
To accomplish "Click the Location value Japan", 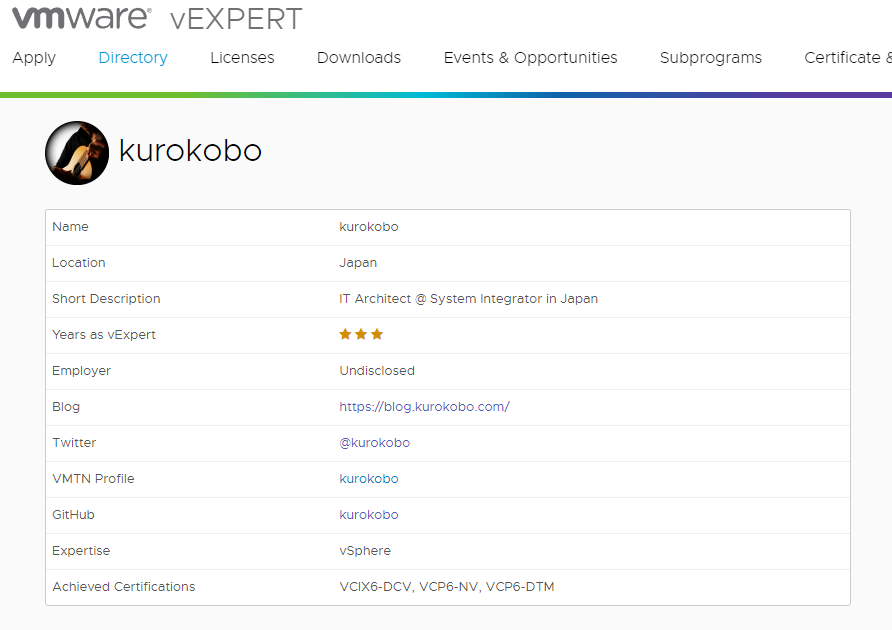I will tap(358, 263).
